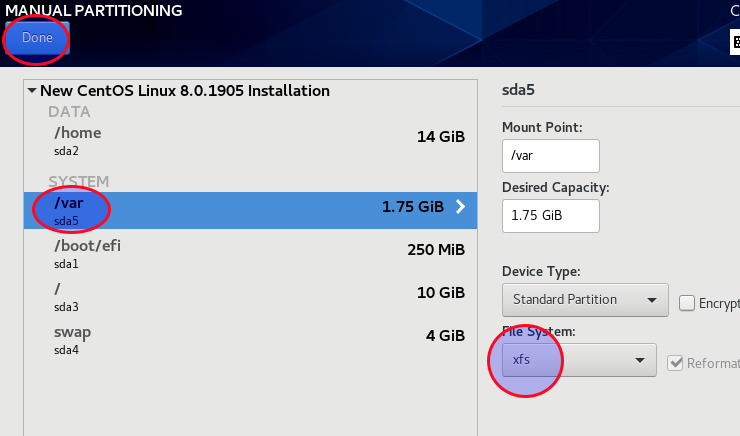This screenshot has width=740, height=436.
Task: Click the Done button
Action: [37, 38]
